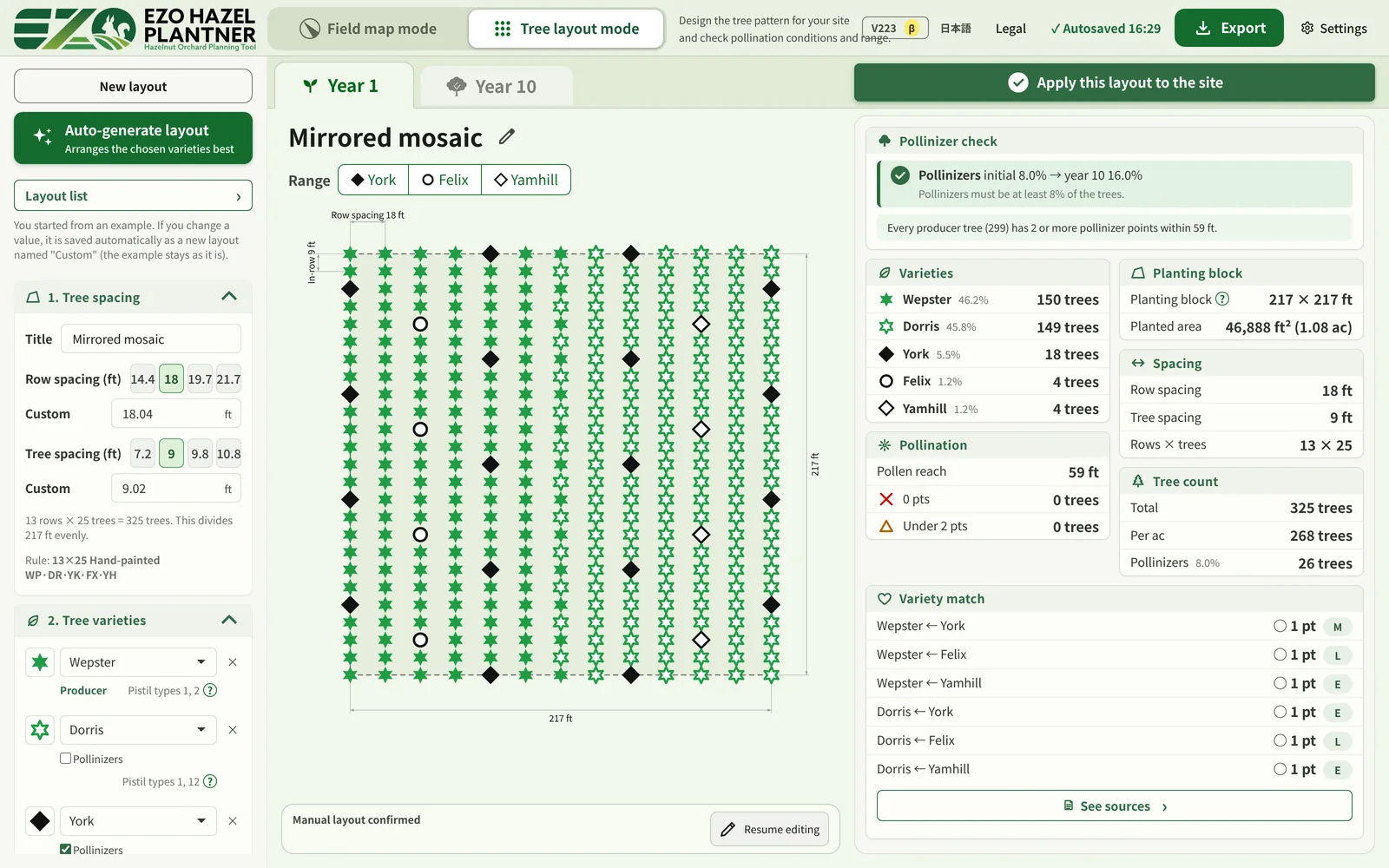Click the York black diamond symbol swatch
This screenshot has width=1389, height=868.
40,821
